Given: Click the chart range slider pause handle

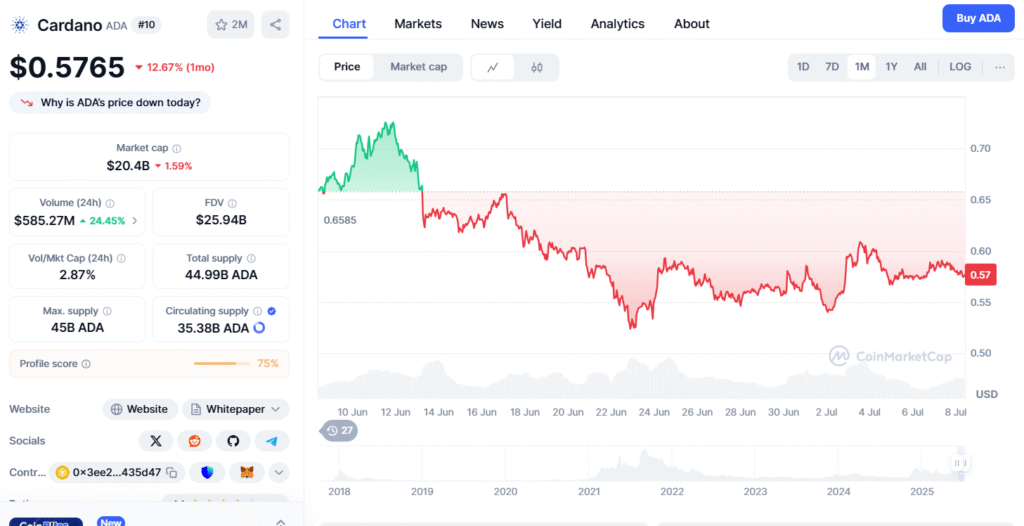Looking at the screenshot, I should (960, 463).
